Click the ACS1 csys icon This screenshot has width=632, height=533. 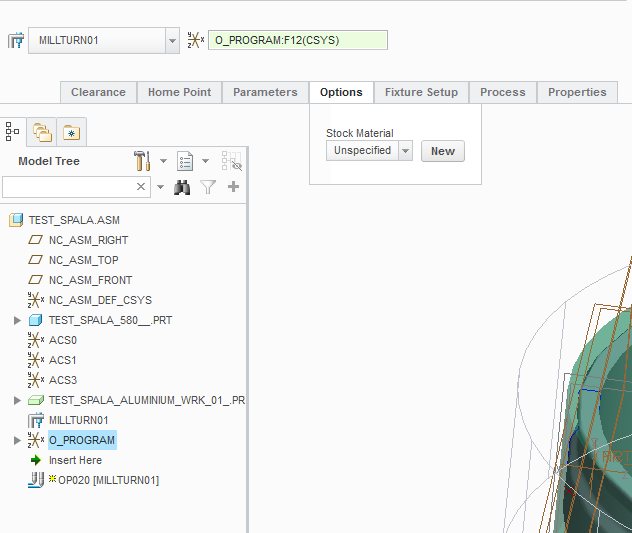[36, 360]
